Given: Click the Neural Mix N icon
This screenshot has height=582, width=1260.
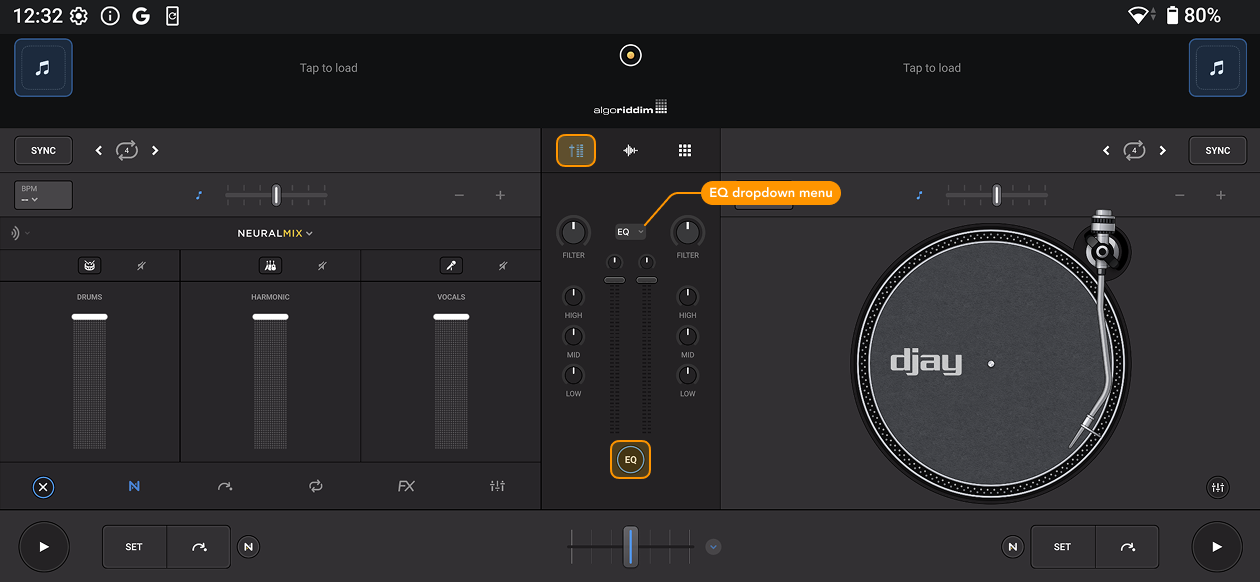Looking at the screenshot, I should 134,486.
